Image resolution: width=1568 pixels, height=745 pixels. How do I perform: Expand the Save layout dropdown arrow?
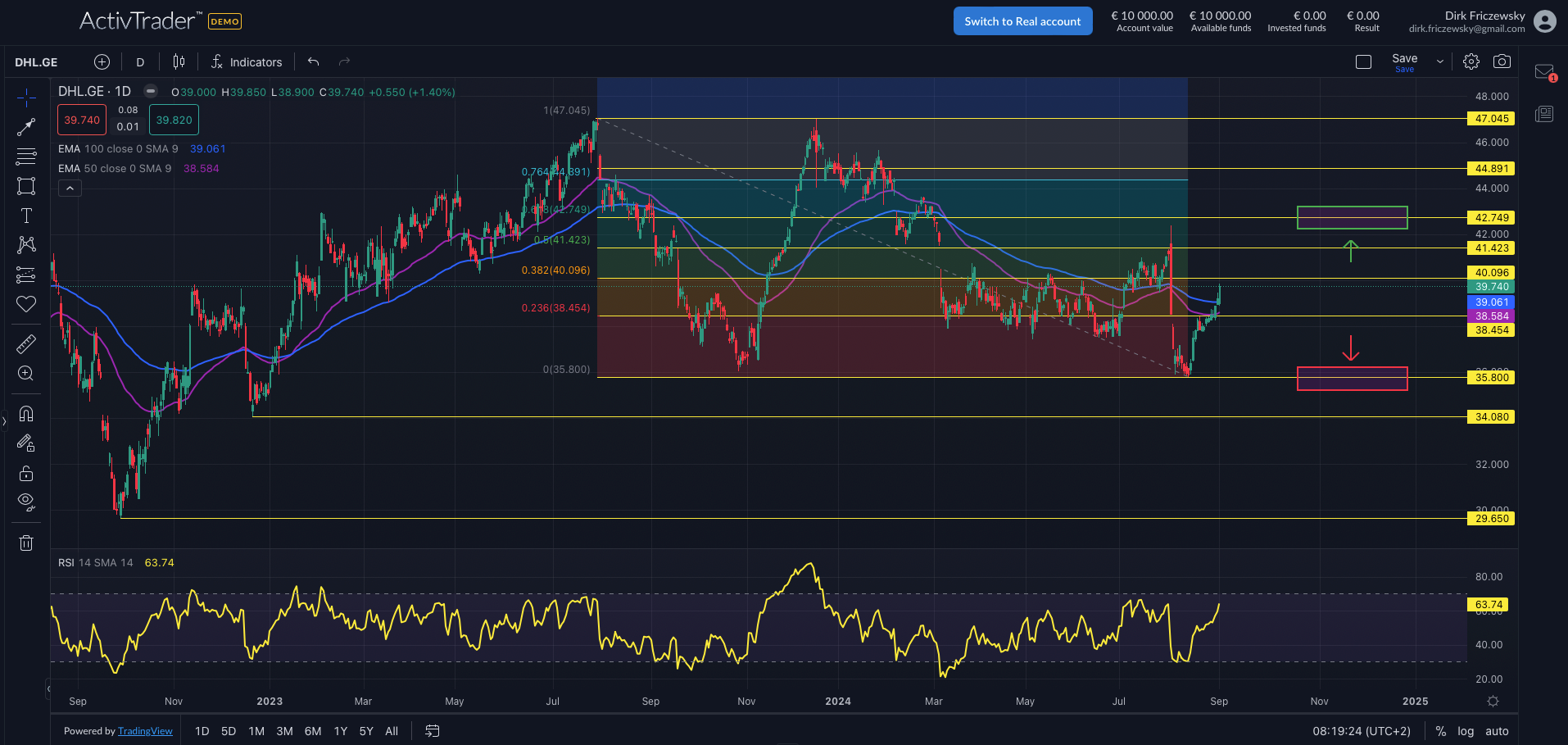pos(1439,61)
